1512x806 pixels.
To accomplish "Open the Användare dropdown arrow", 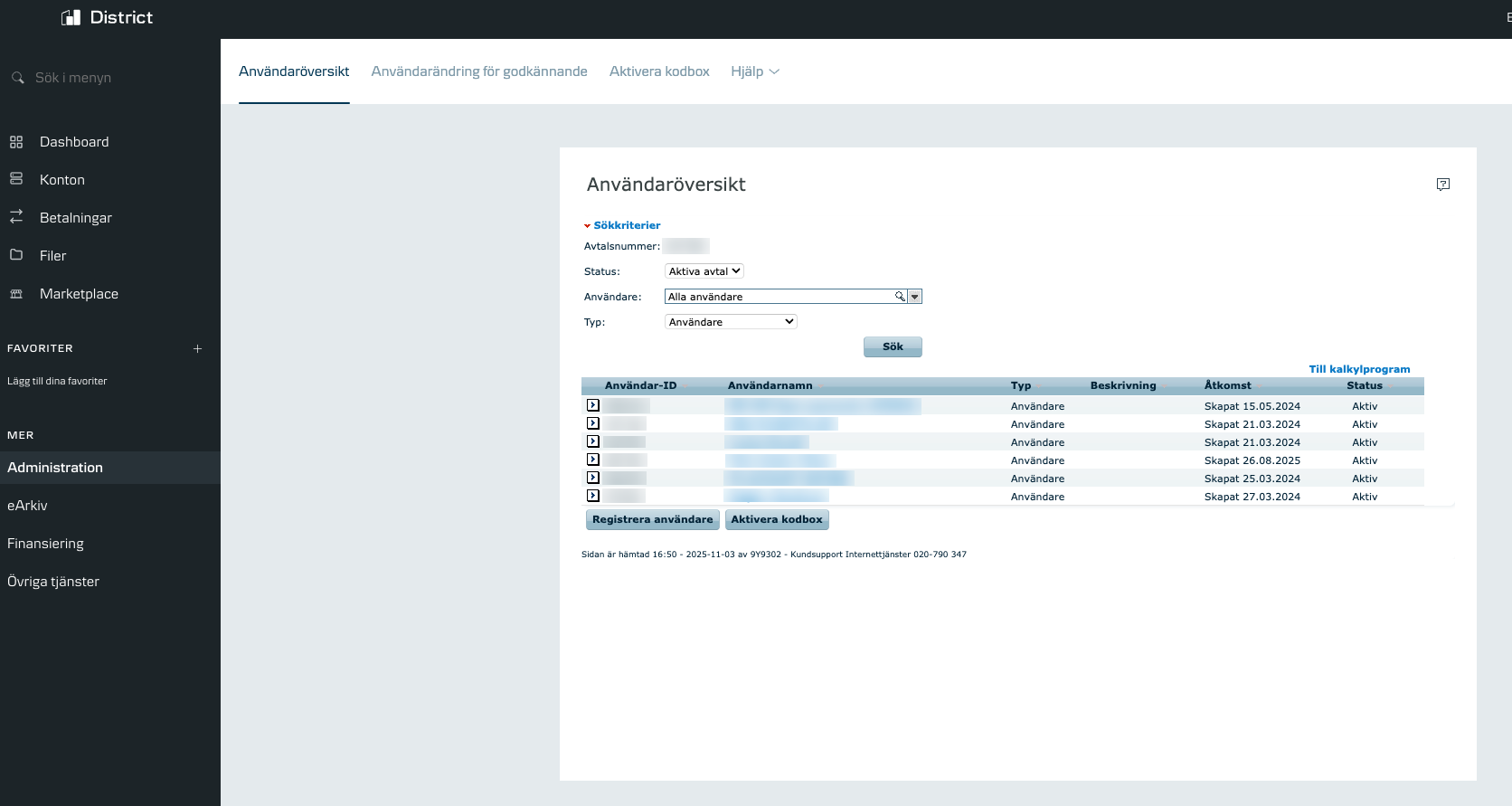I will (x=915, y=297).
